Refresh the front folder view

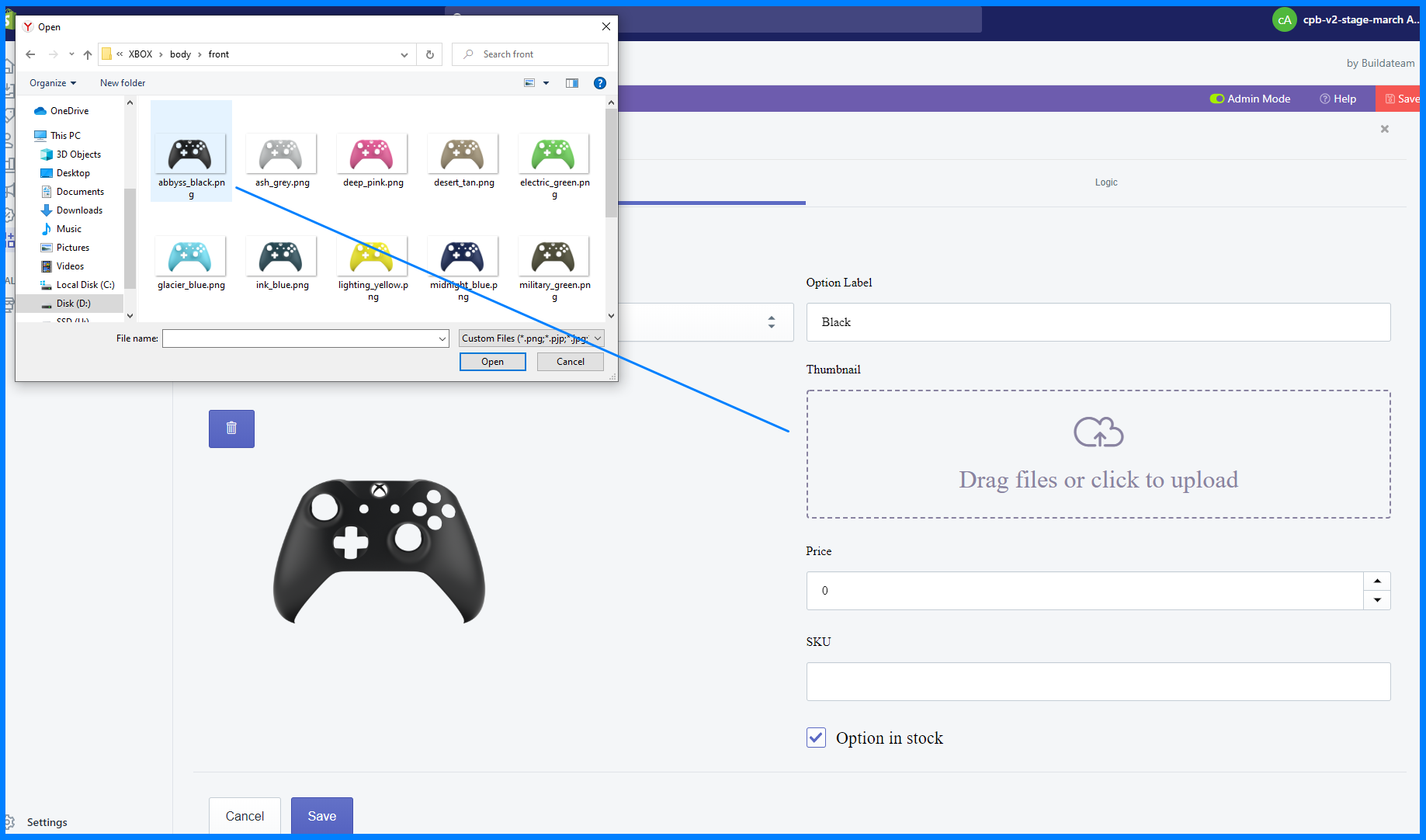point(429,54)
